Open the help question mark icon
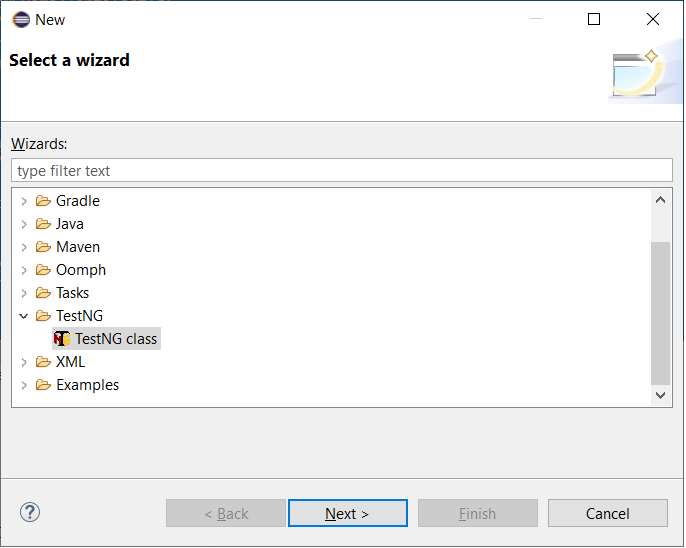This screenshot has width=686, height=548. [30, 513]
